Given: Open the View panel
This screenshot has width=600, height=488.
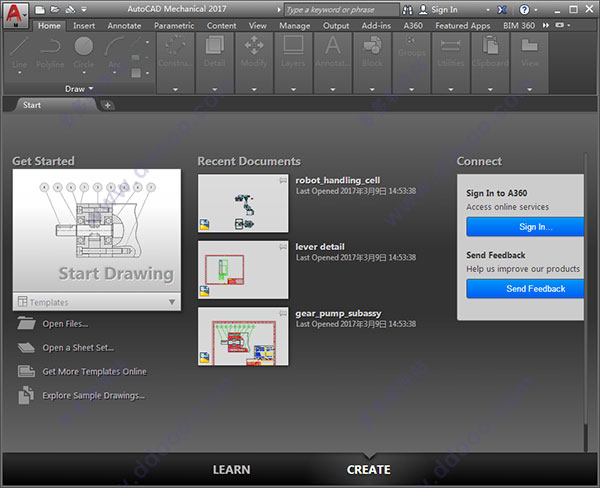Looking at the screenshot, I should 530,61.
